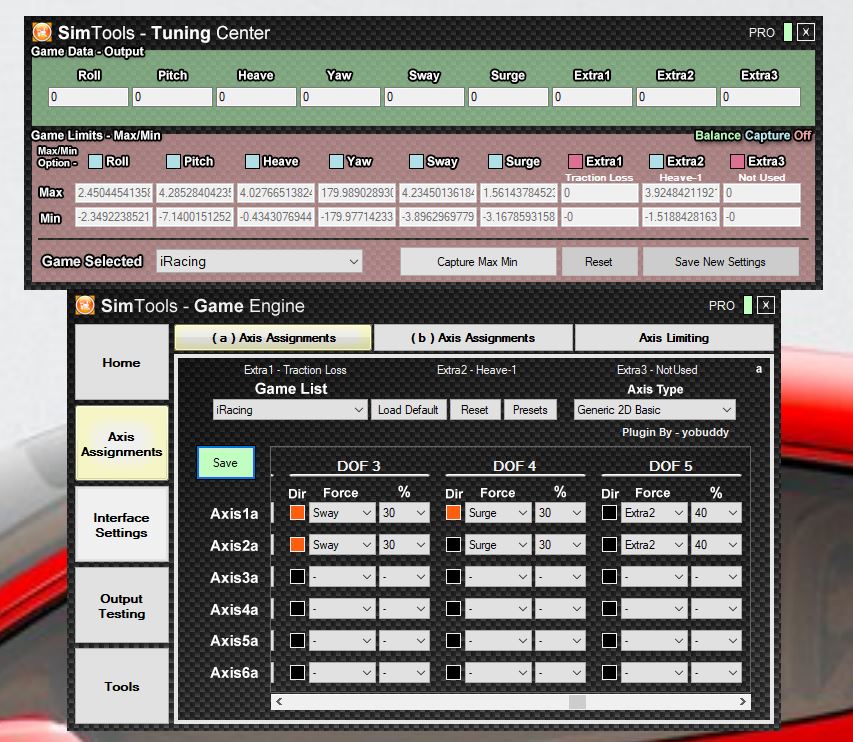Open Game Selected iRacing dropdown in Tuning Center
853x742 pixels.
tap(259, 262)
